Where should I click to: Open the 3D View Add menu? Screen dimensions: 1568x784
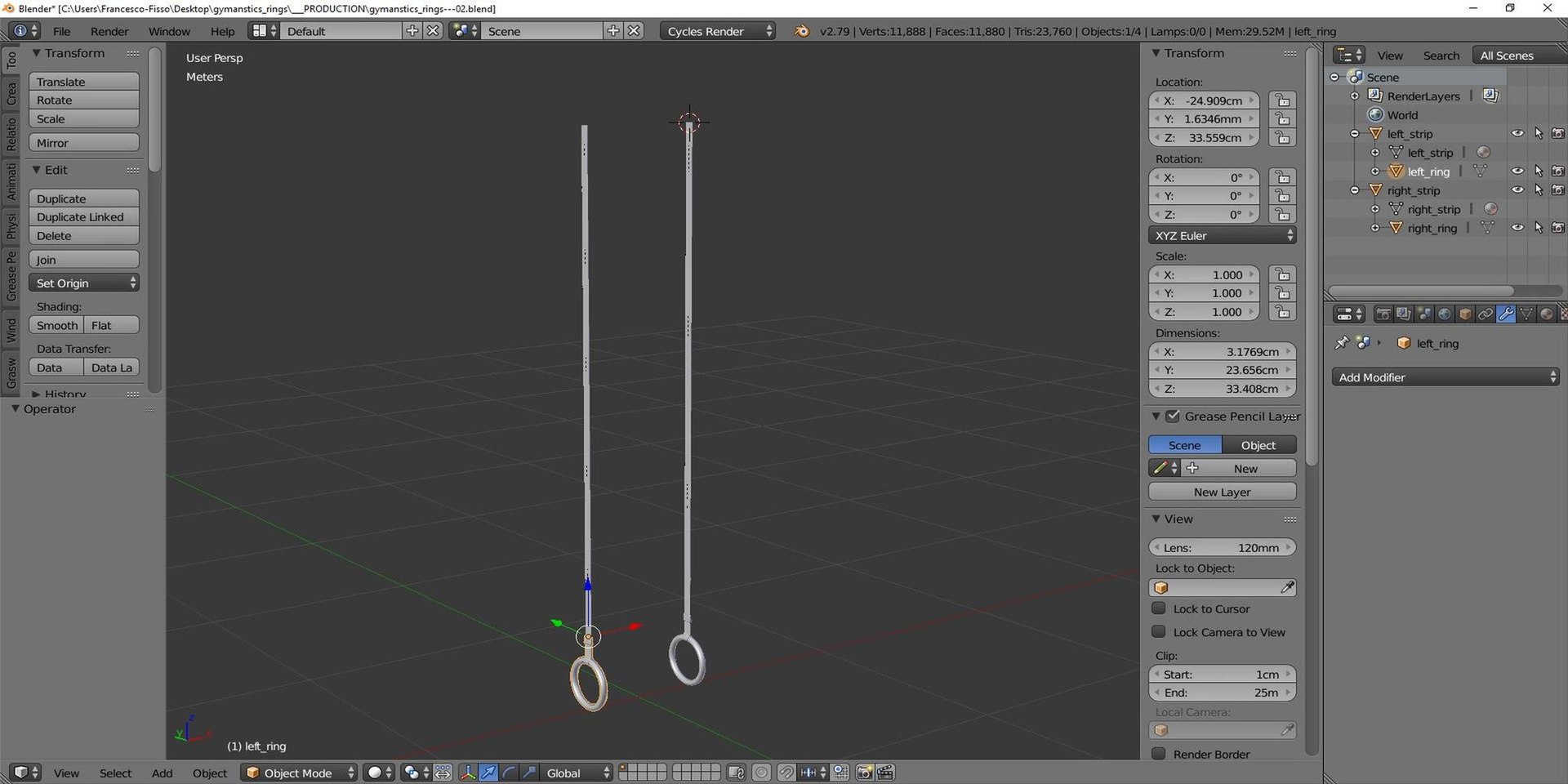click(x=162, y=773)
